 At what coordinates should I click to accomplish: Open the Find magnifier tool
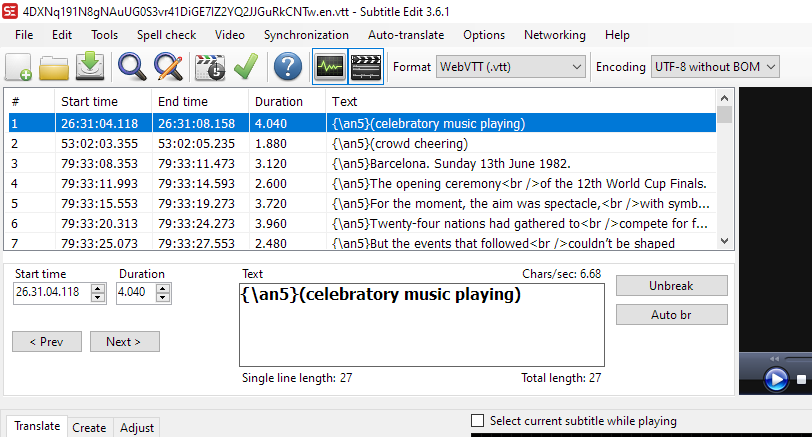tap(132, 67)
